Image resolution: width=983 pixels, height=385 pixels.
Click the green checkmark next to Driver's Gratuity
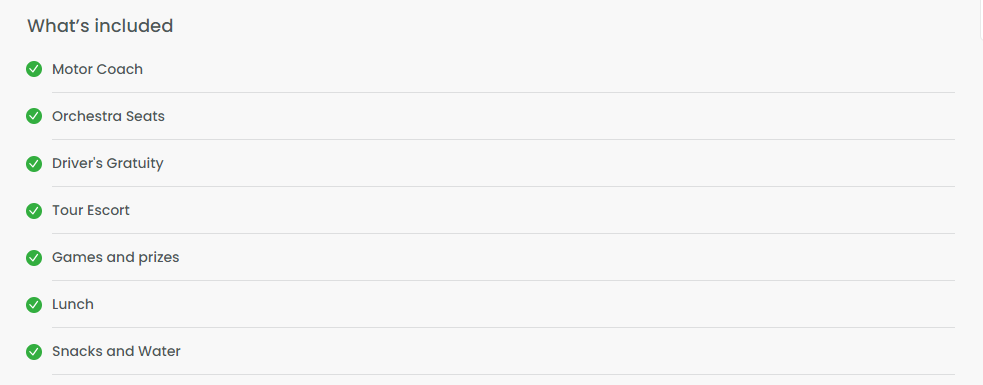34,163
